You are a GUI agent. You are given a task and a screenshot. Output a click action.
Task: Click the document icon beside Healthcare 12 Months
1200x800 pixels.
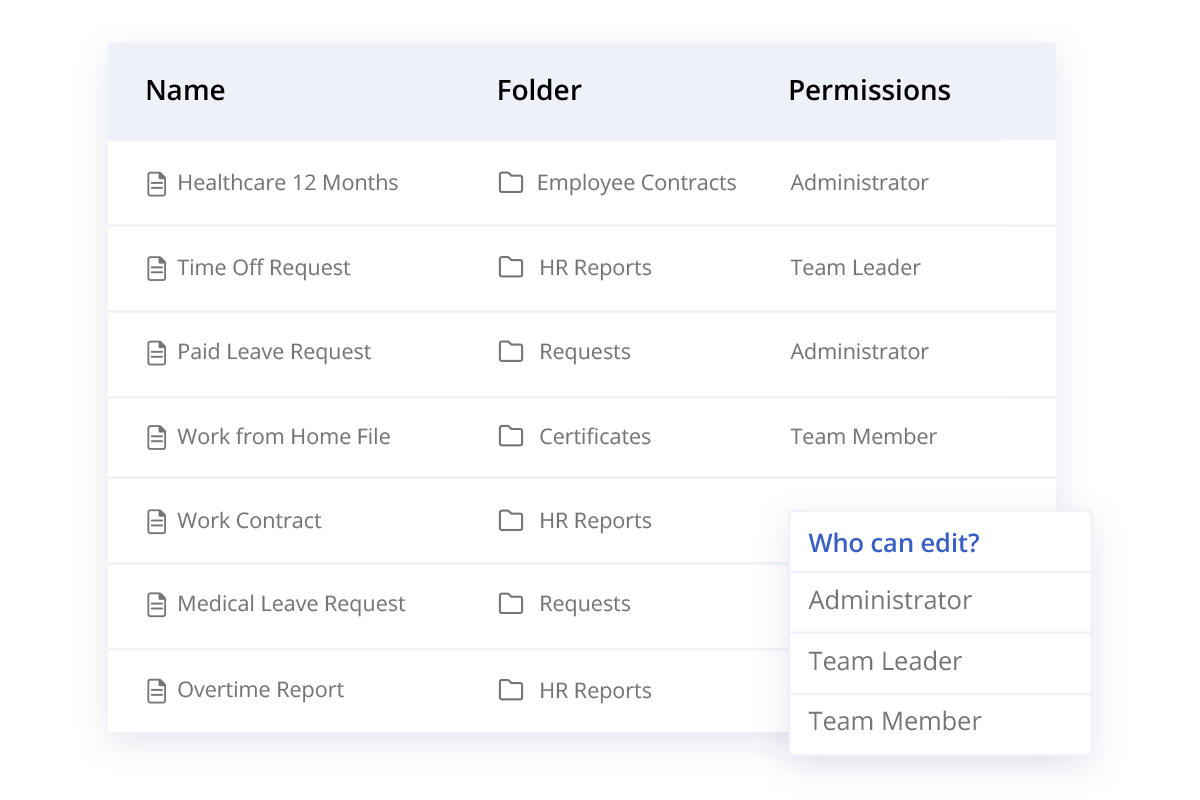[156, 184]
